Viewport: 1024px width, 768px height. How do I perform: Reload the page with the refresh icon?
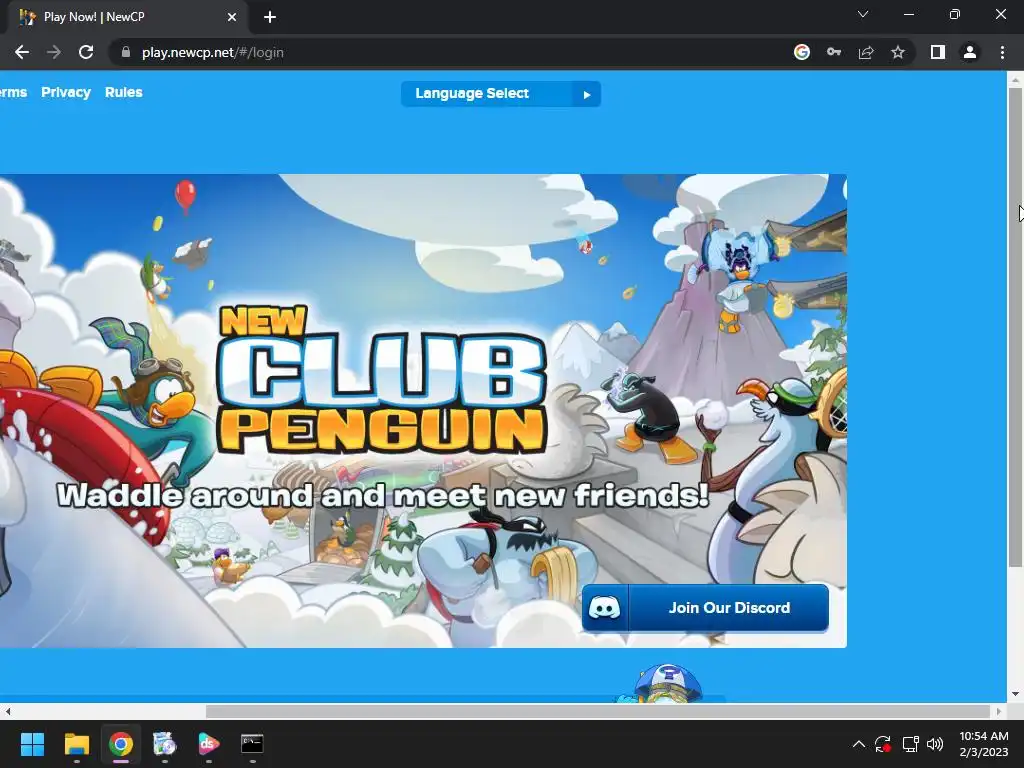(x=86, y=52)
